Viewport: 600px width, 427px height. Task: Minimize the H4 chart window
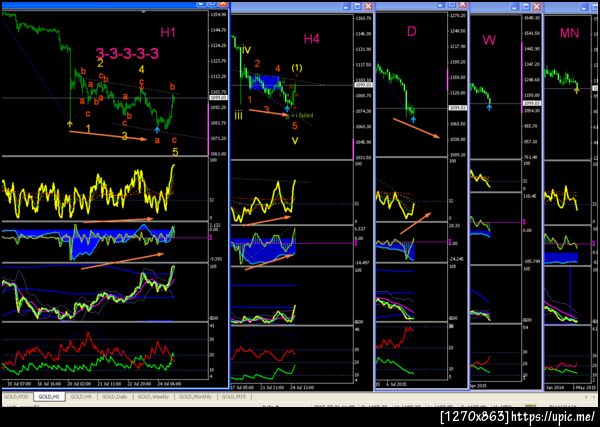click(x=346, y=7)
